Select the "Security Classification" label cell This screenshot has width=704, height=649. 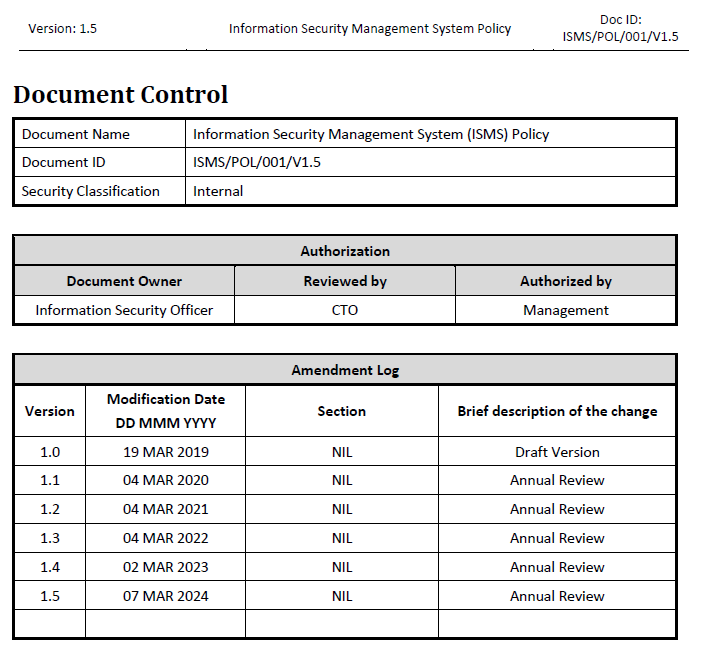pyautogui.click(x=91, y=191)
